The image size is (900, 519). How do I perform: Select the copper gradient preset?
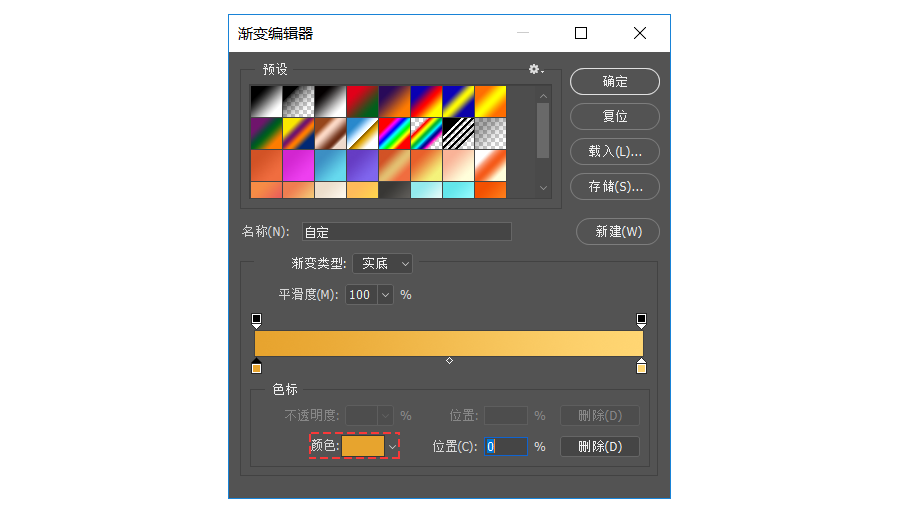(331, 133)
